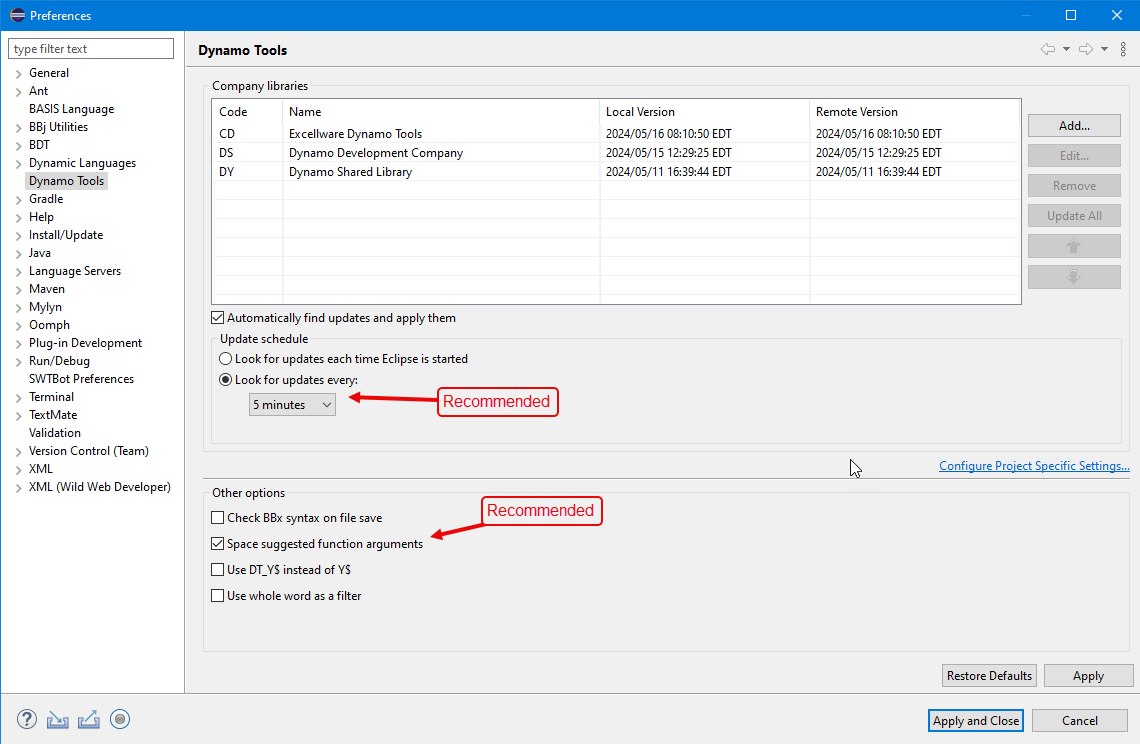This screenshot has height=744, width=1140.
Task: Click the oomph record preferences icon
Action: pyautogui.click(x=120, y=719)
